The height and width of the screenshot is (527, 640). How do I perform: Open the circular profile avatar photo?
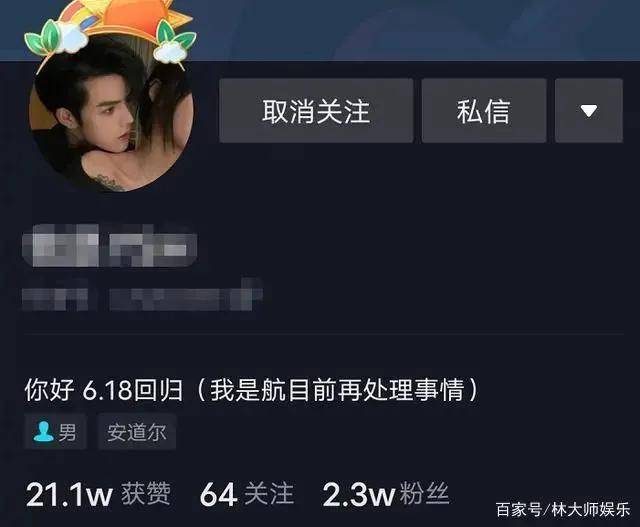(x=111, y=114)
